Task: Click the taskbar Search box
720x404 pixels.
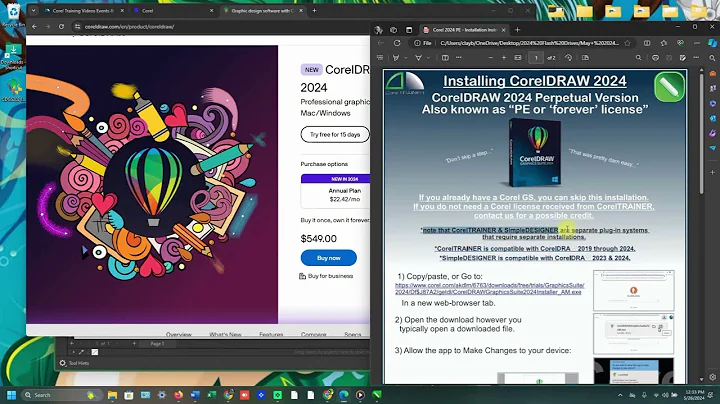Action: point(60,395)
